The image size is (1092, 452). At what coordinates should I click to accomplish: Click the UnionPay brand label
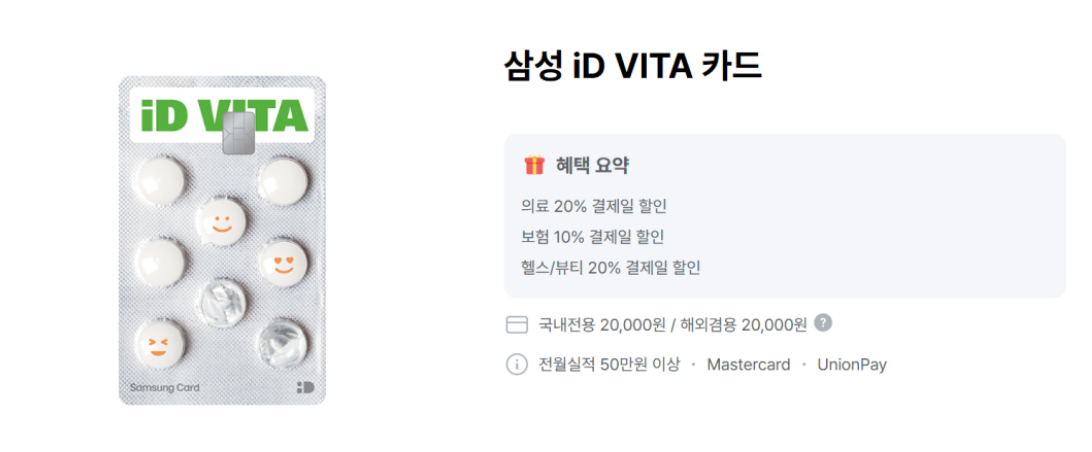point(851,364)
